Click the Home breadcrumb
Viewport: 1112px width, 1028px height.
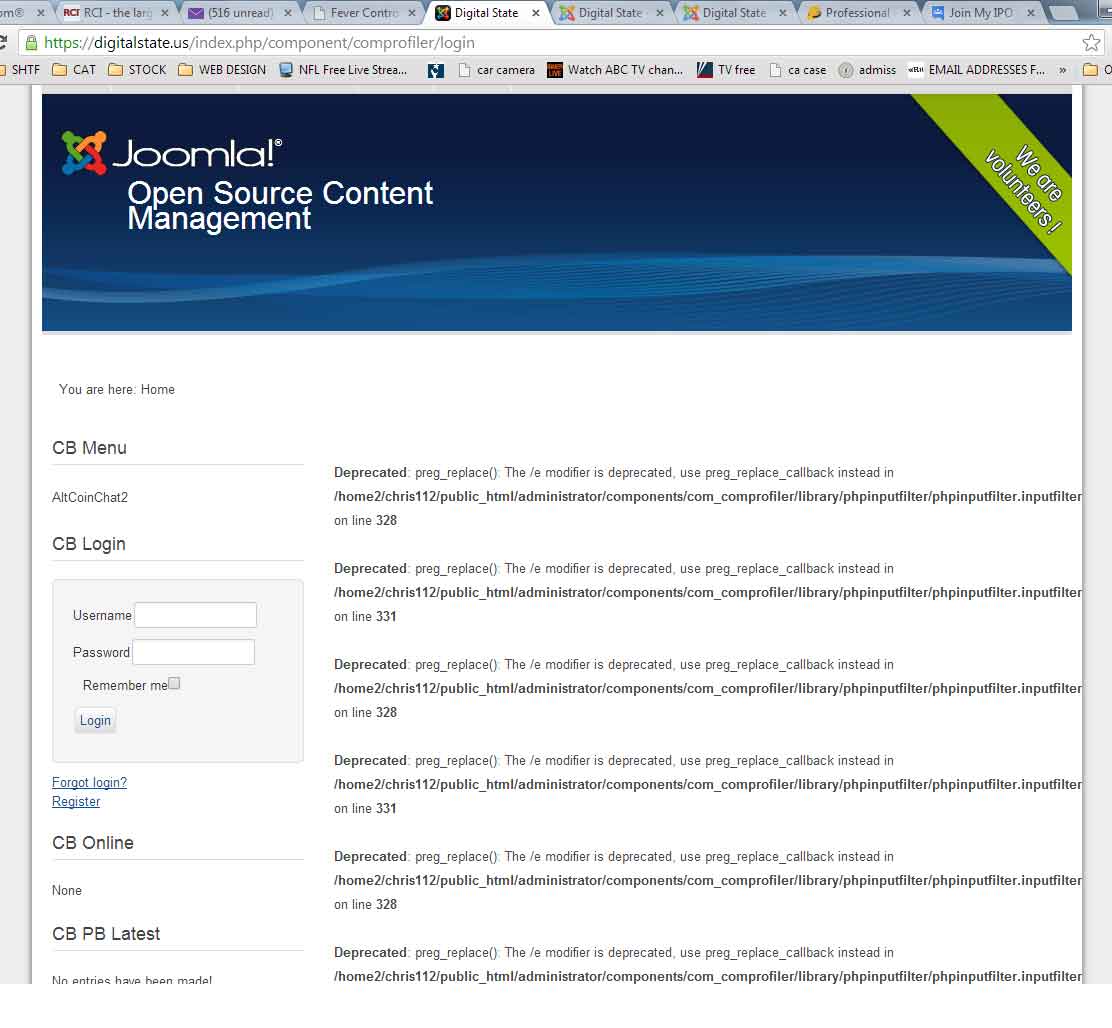tap(157, 389)
